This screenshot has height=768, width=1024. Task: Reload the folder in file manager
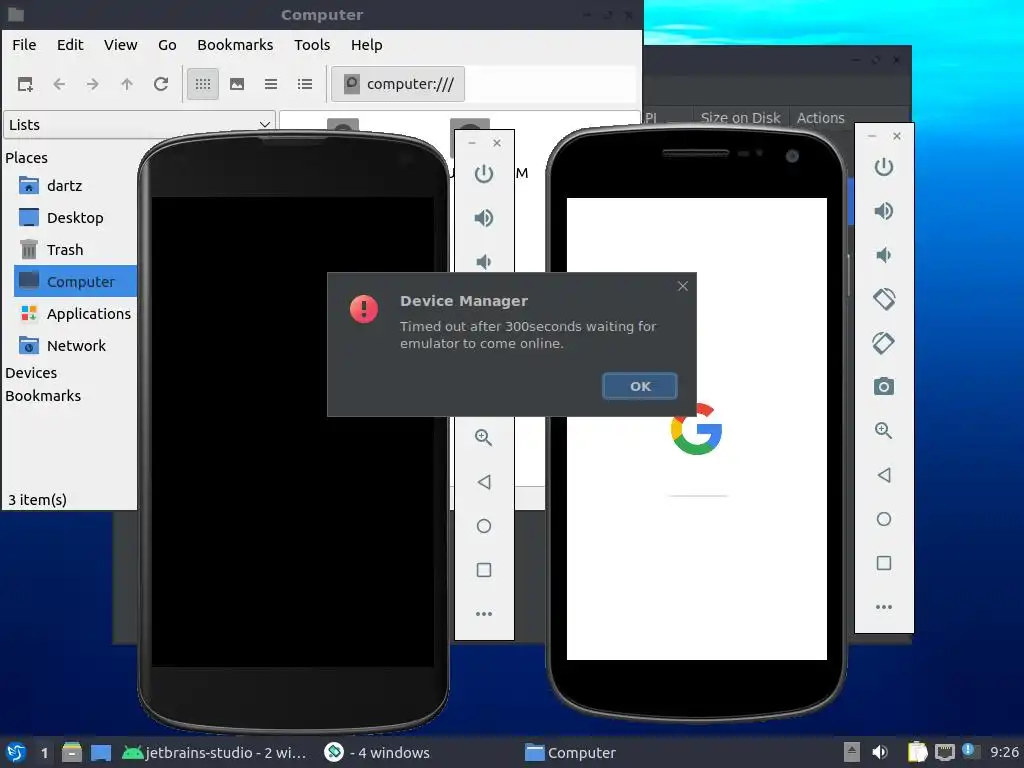click(x=161, y=84)
